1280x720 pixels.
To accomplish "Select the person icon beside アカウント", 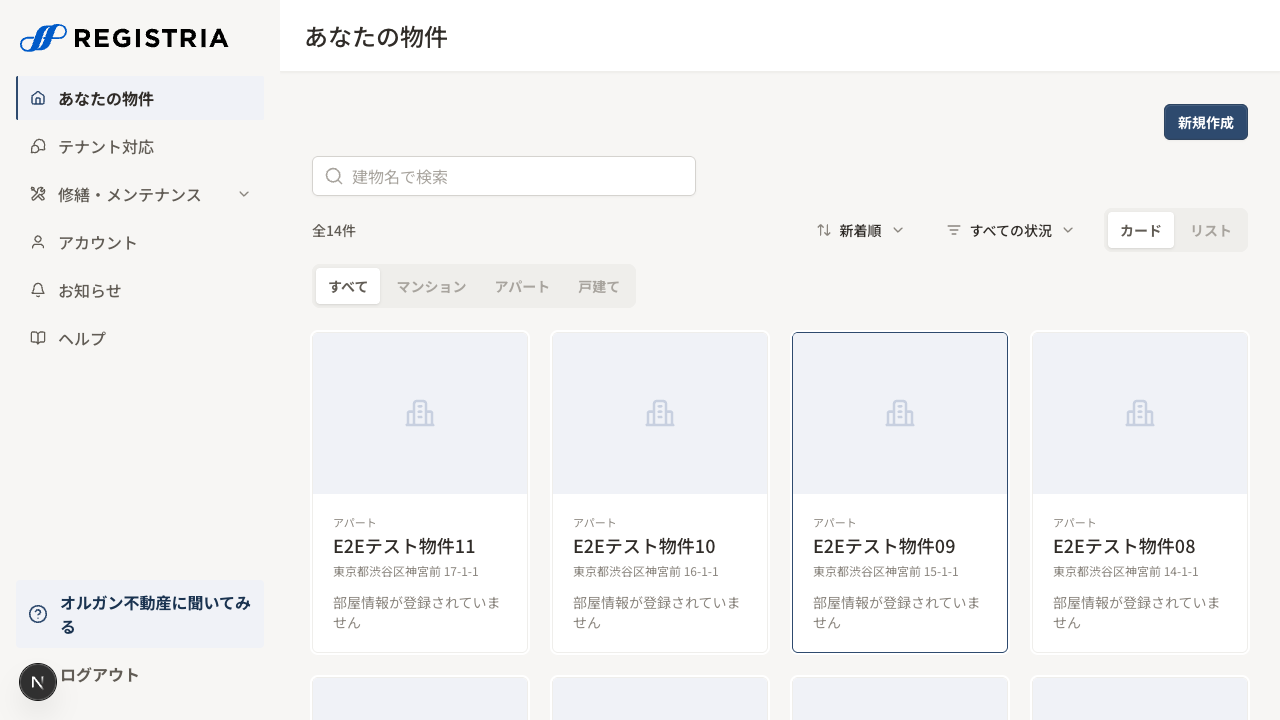I will tap(38, 242).
